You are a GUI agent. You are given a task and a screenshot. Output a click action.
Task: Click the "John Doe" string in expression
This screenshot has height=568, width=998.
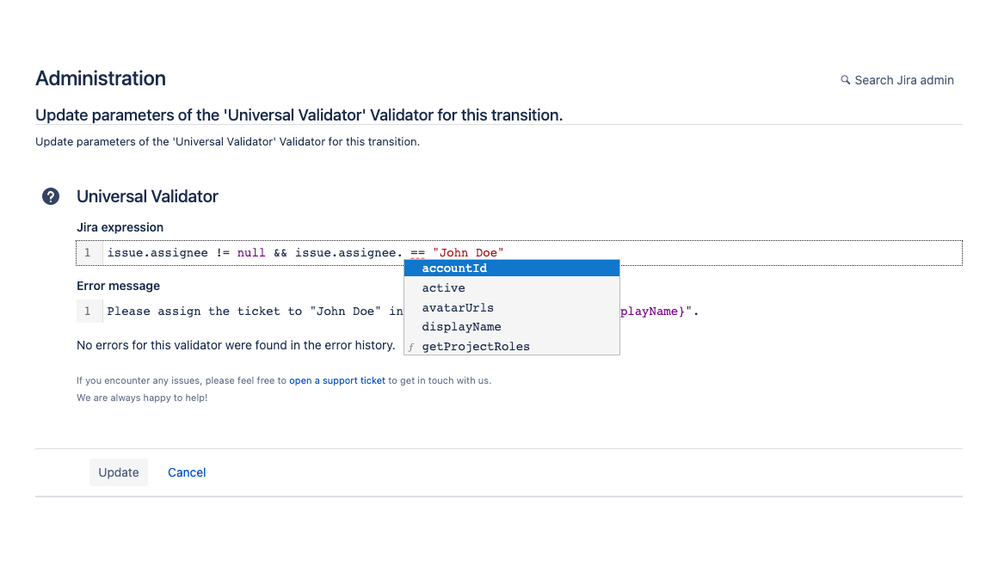coord(468,253)
